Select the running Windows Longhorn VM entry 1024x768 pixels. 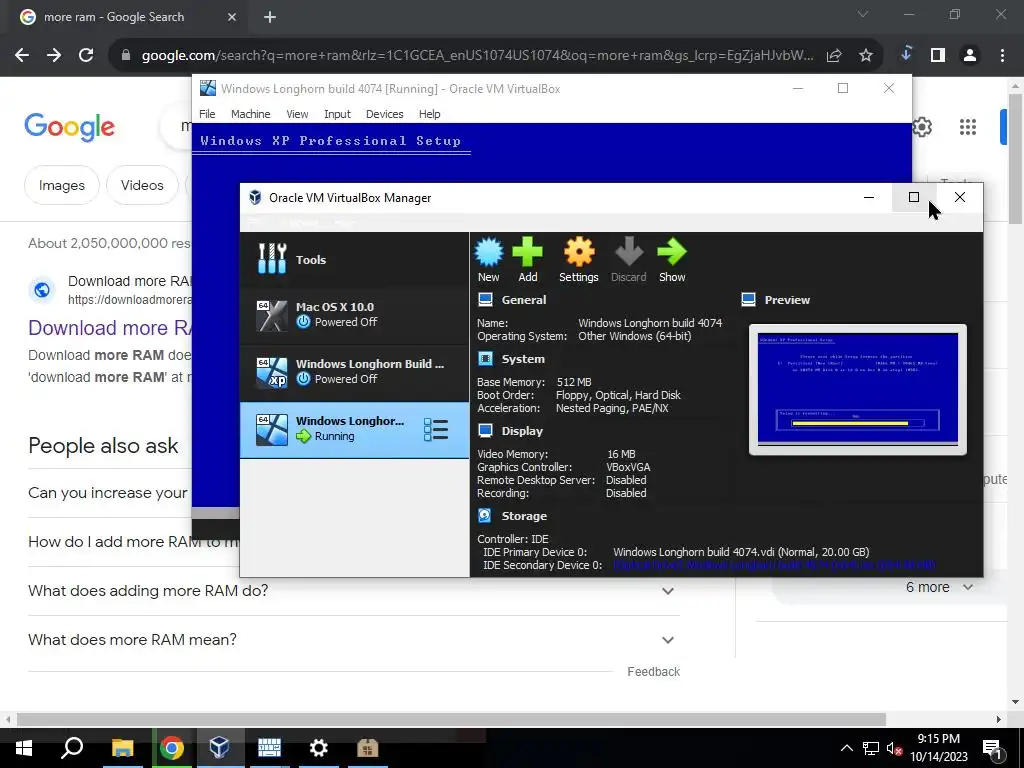pos(355,429)
